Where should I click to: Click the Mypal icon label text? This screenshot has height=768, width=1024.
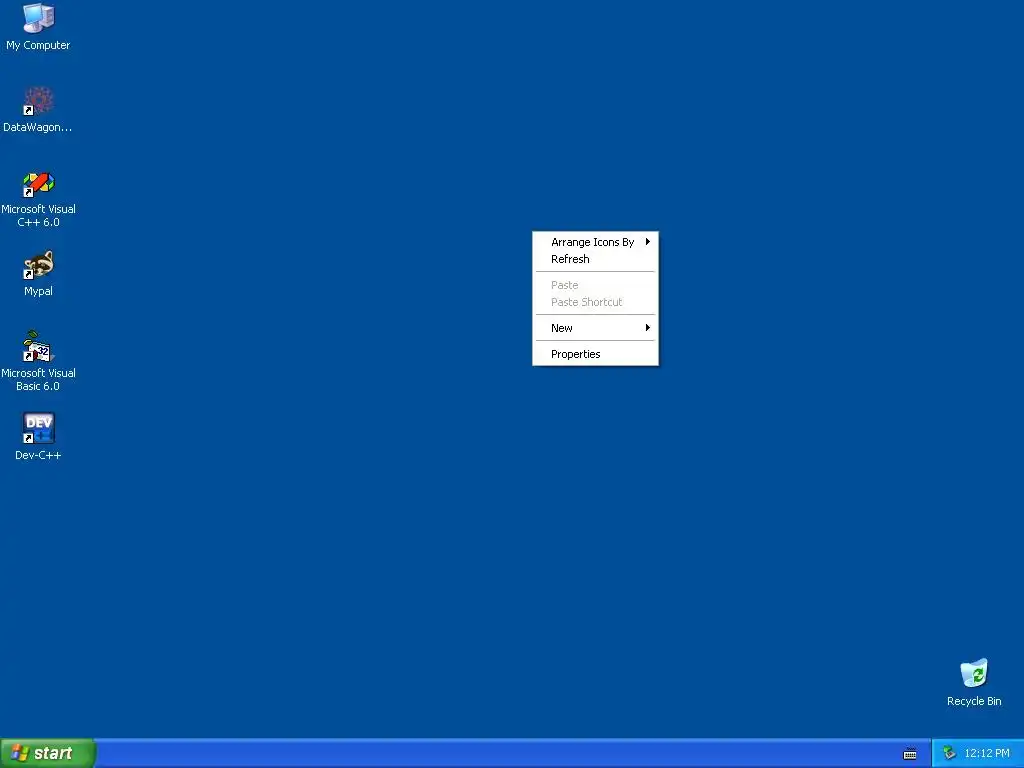click(38, 291)
